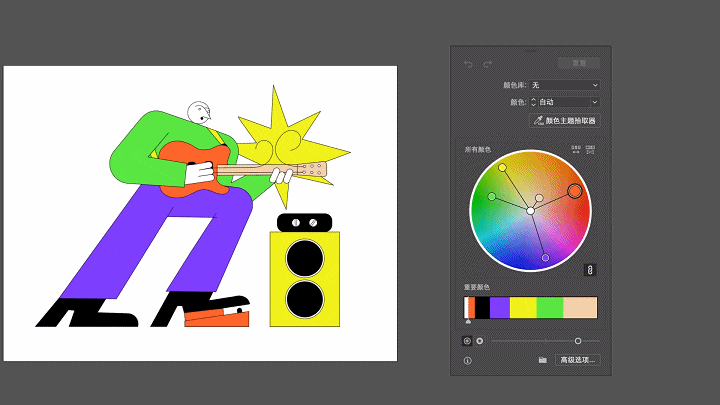This screenshot has height=405, width=720.
Task: Click the info icon at panel bottom
Action: pos(467,359)
